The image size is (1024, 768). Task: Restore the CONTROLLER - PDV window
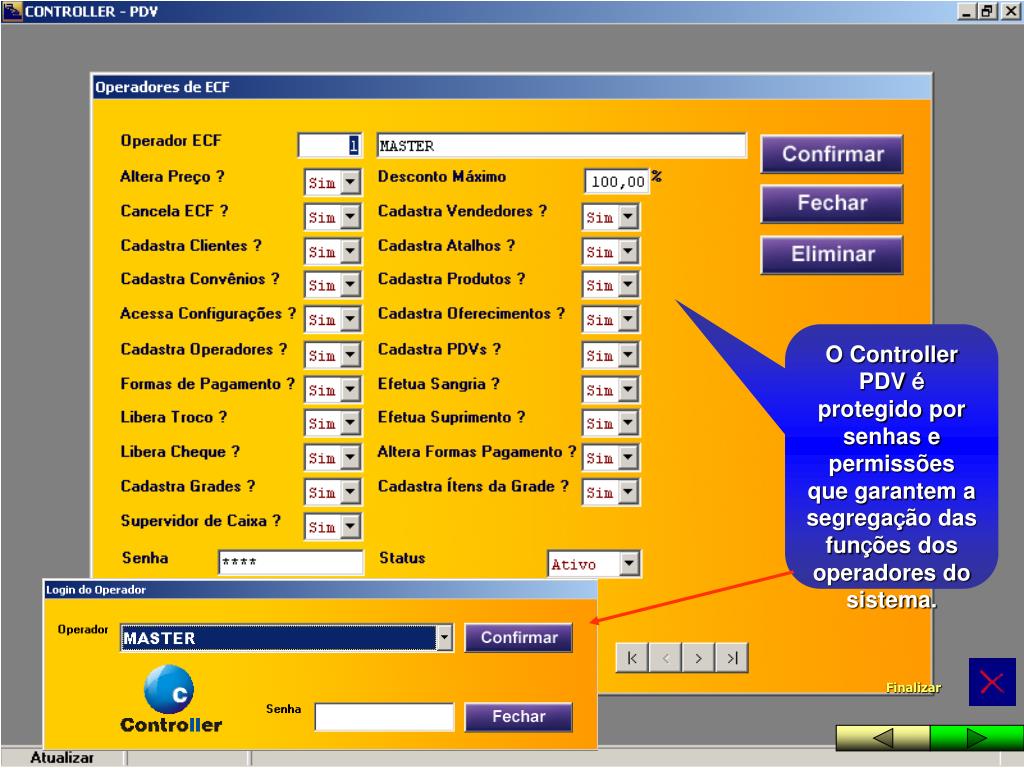coord(987,11)
